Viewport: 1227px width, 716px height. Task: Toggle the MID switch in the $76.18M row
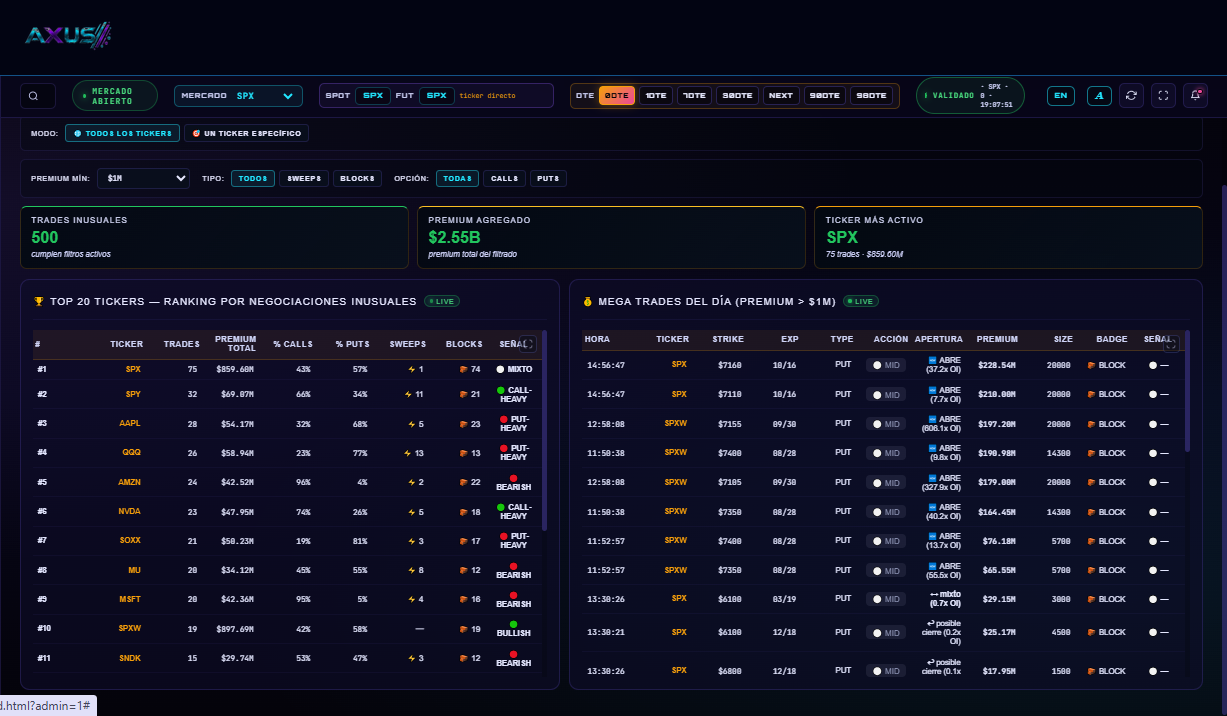[886, 541]
